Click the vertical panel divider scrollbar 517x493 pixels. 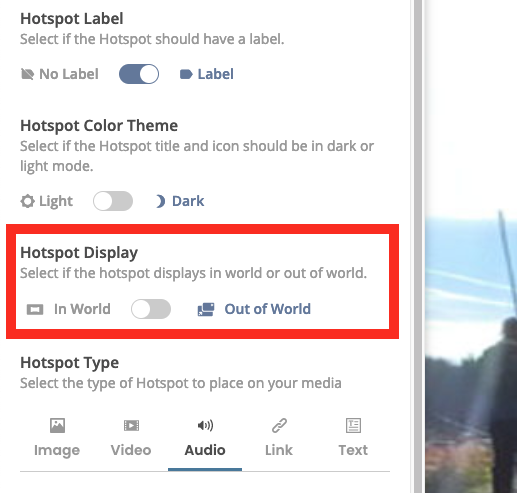(418, 246)
